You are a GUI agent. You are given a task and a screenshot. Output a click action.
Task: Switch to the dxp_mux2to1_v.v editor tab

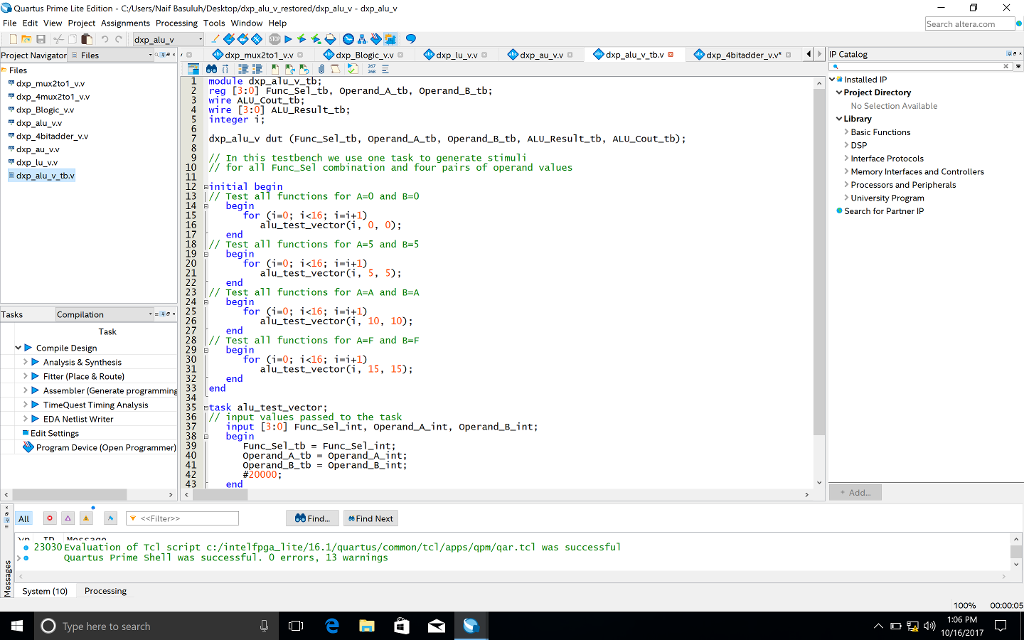coord(259,55)
